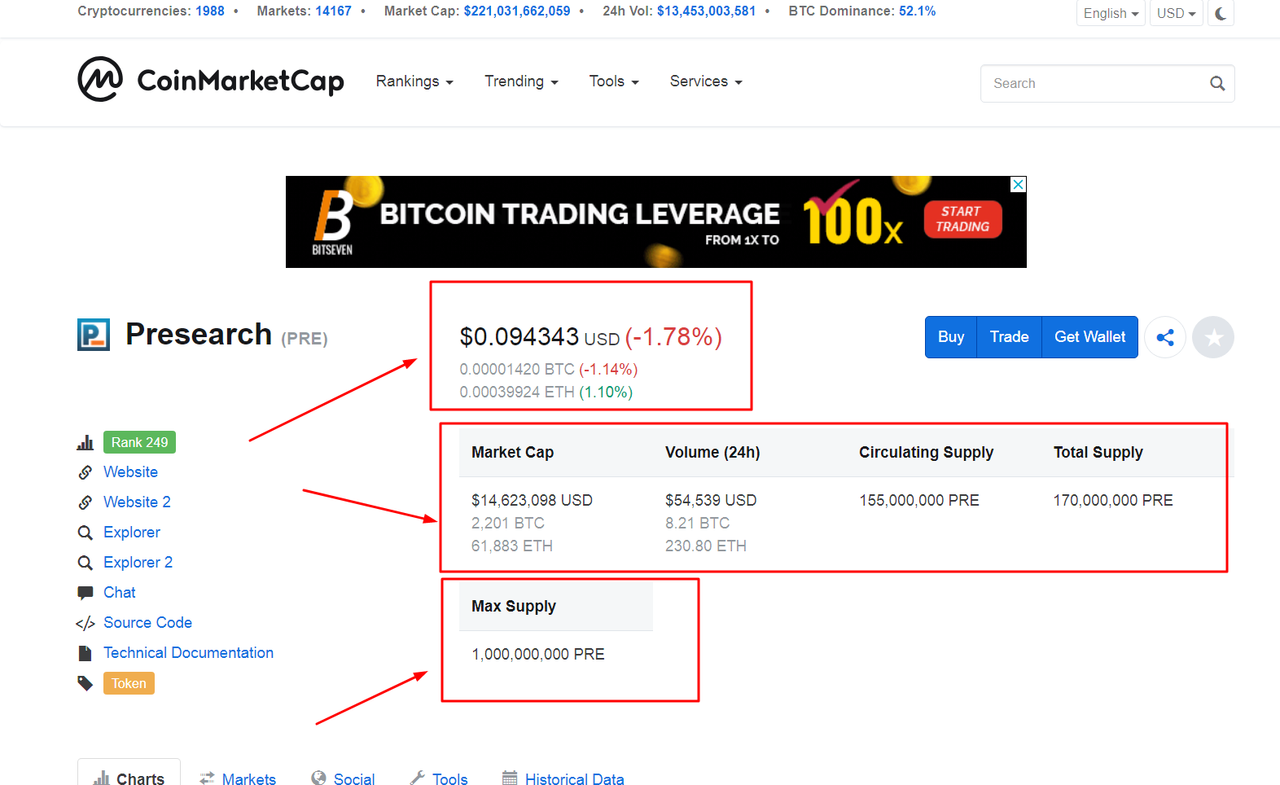
Task: Click 24h Vol value $13,453,003,581
Action: point(706,12)
